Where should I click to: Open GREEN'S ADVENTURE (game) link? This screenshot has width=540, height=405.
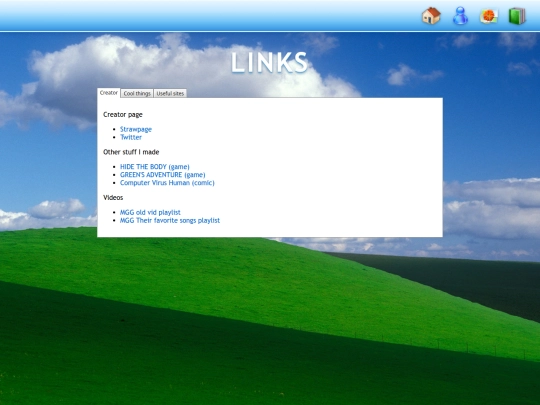coord(163,175)
